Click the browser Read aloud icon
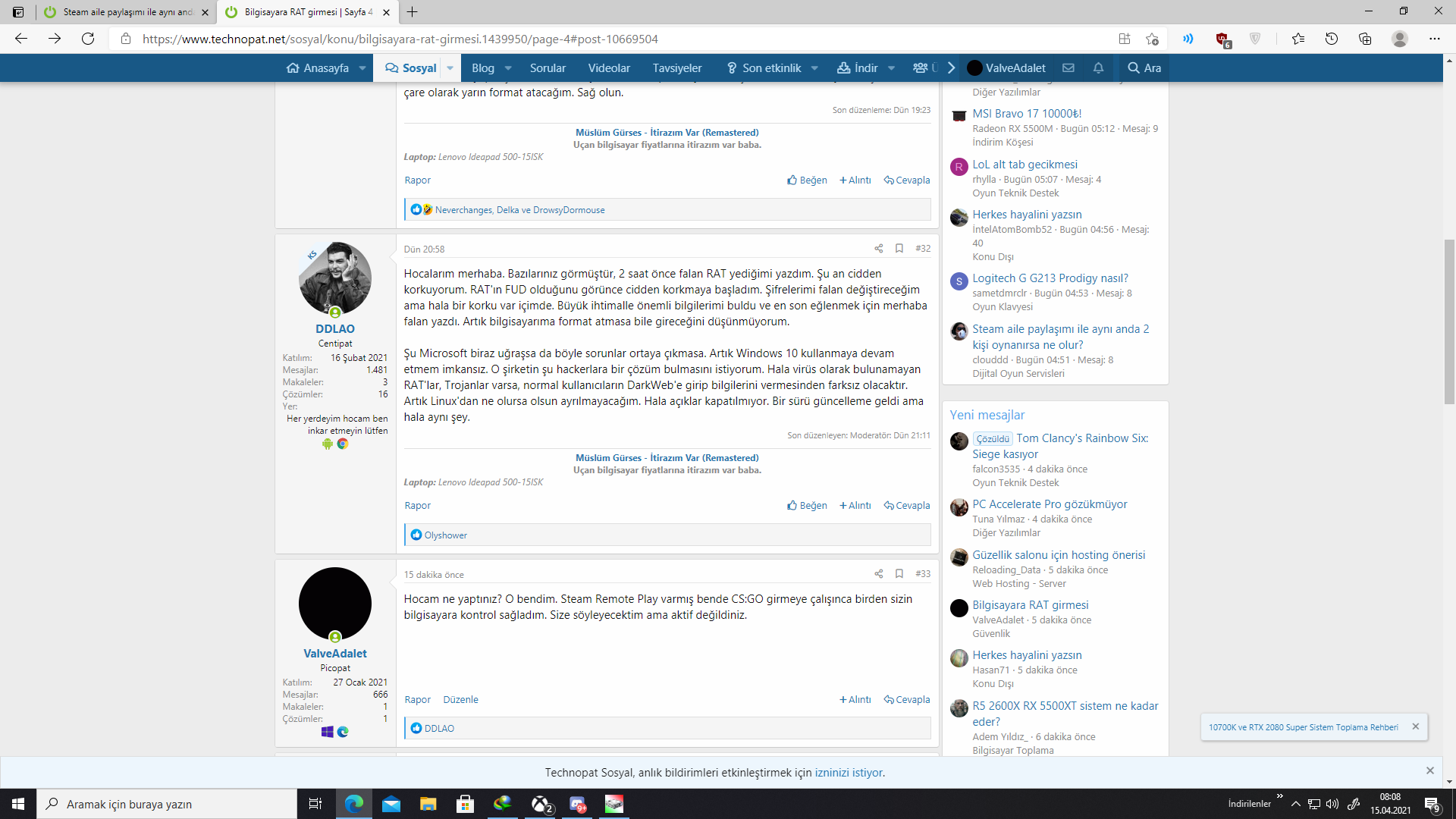 click(x=1188, y=39)
